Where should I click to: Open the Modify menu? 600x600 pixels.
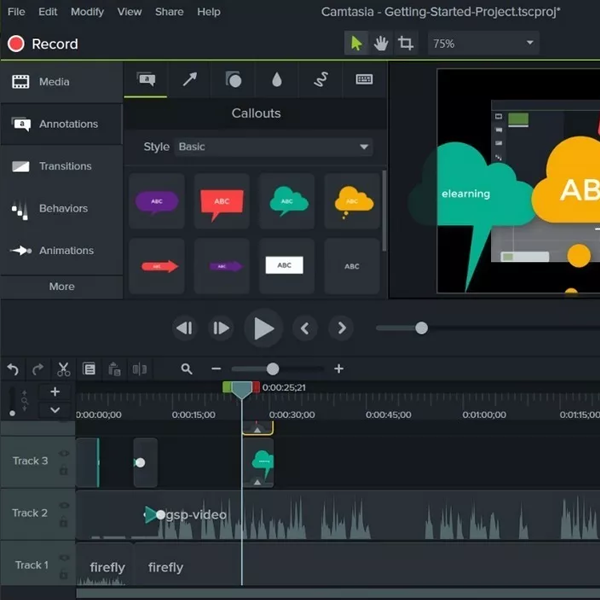pos(87,12)
